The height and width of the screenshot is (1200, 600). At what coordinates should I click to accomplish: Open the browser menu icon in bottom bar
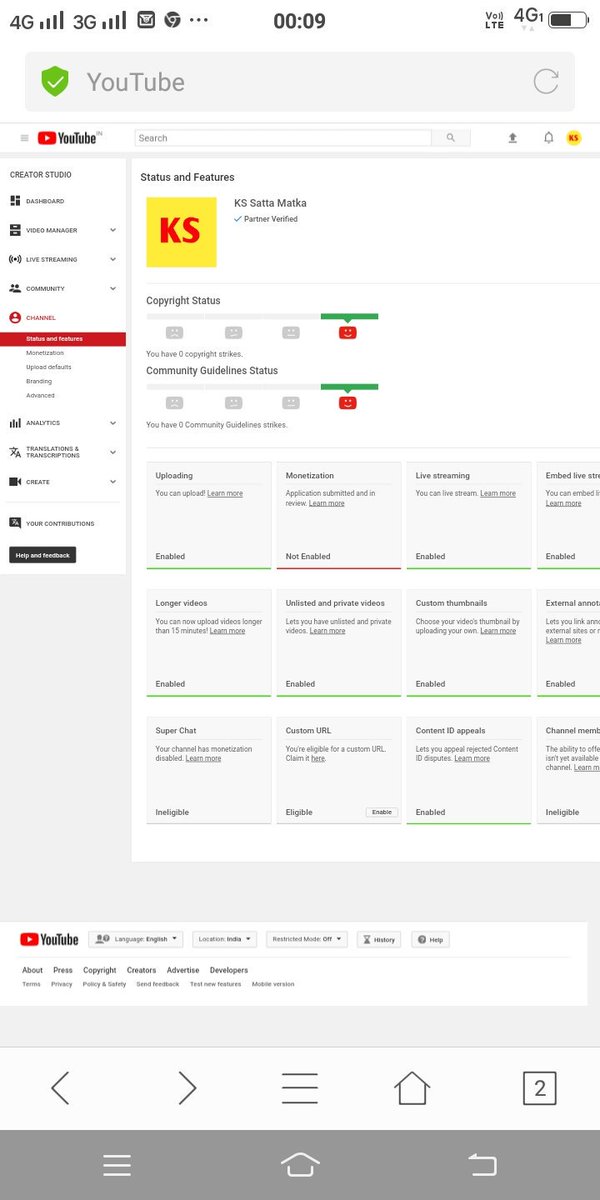coord(300,1087)
